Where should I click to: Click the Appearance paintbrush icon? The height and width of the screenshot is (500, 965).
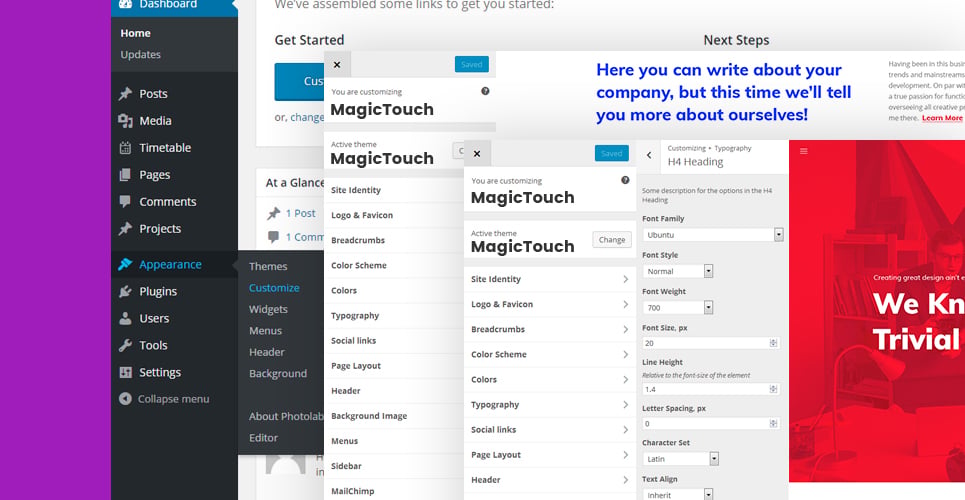coord(126,264)
